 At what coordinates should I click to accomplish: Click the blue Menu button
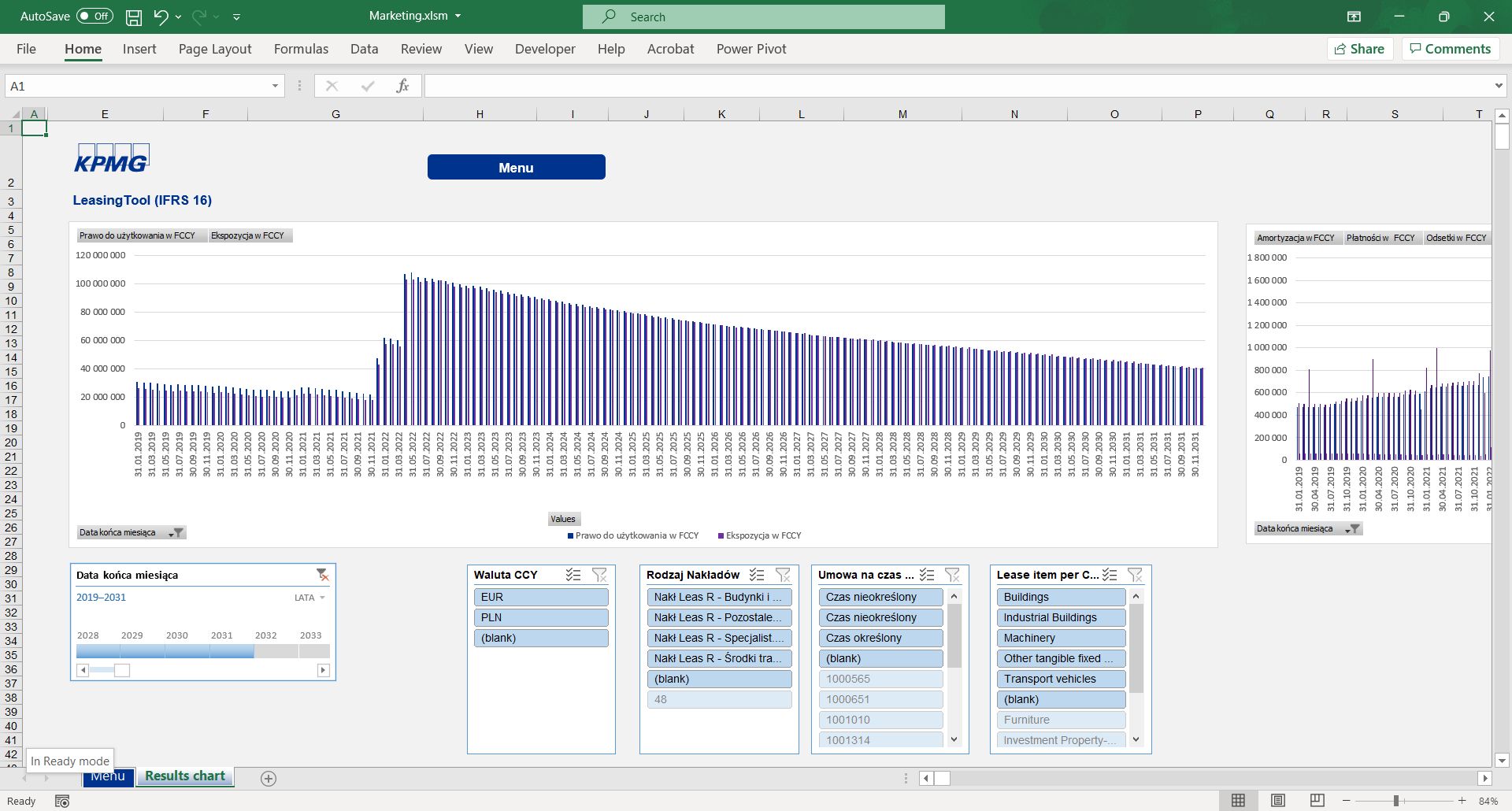coord(516,167)
